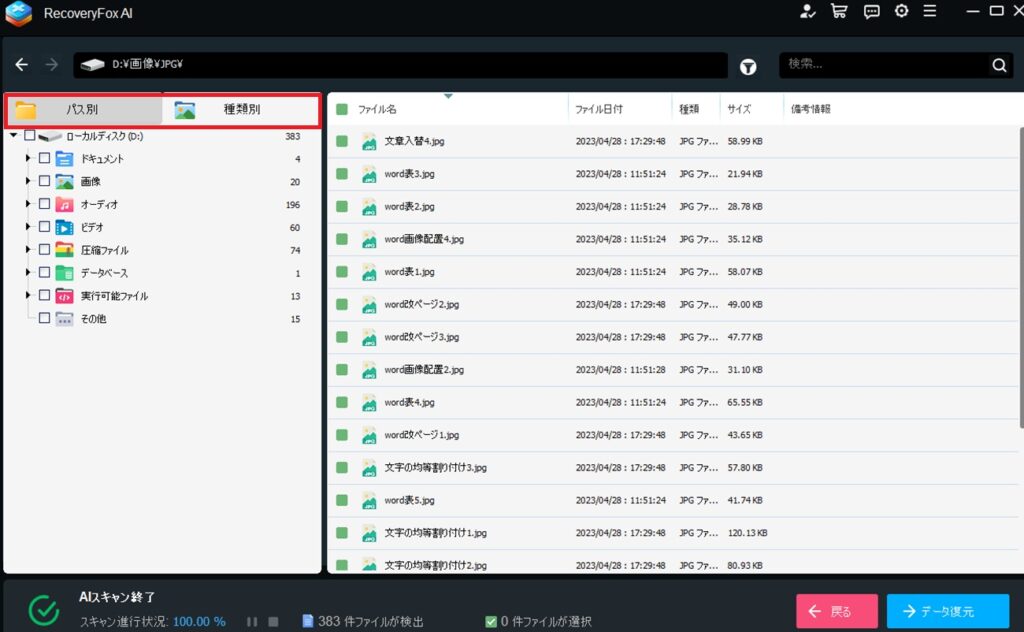Screen dimensions: 1024x632
Task: Toggle select-all checkbox in file header
Action: pyautogui.click(x=342, y=109)
